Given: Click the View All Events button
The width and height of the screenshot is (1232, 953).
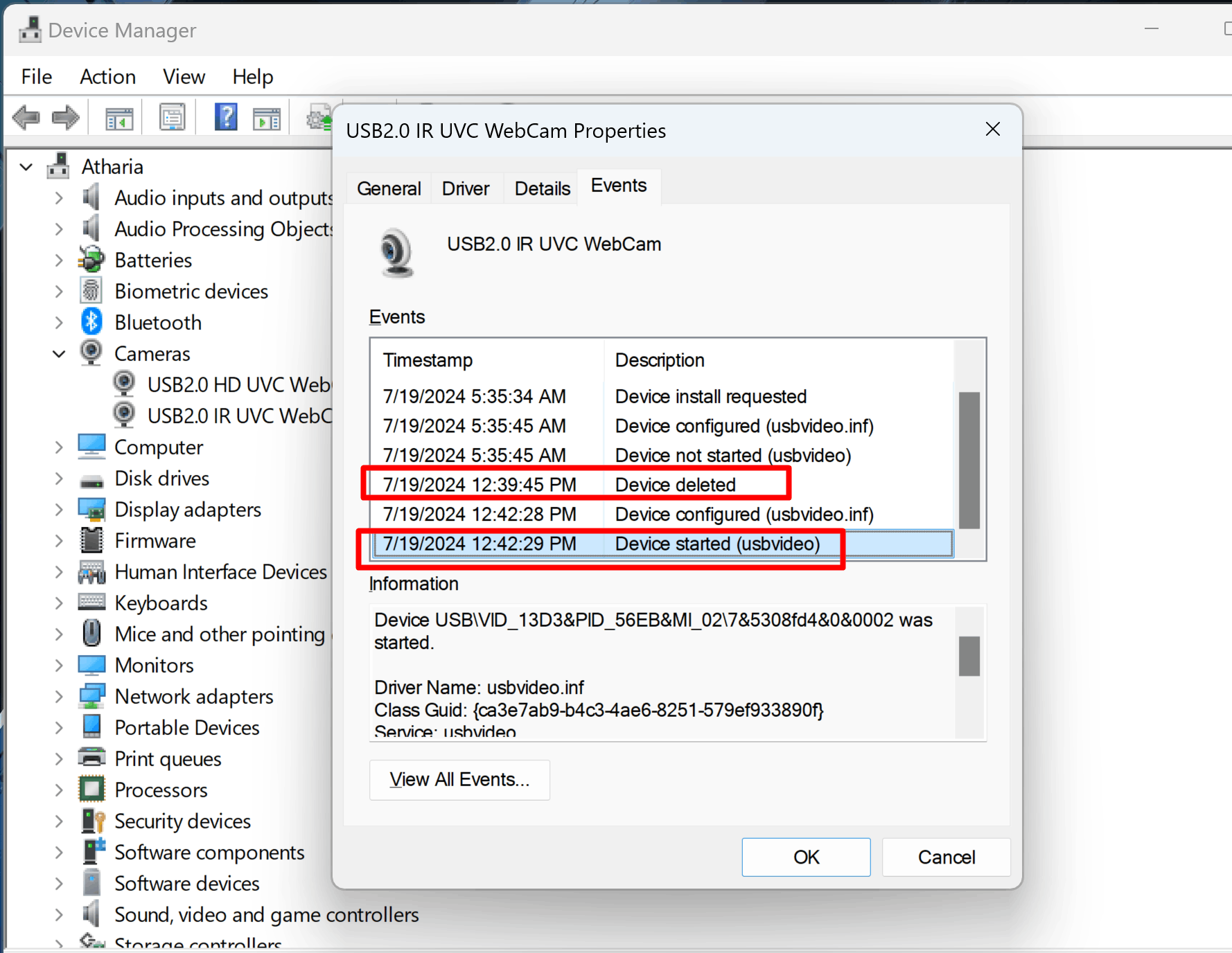Looking at the screenshot, I should [459, 780].
